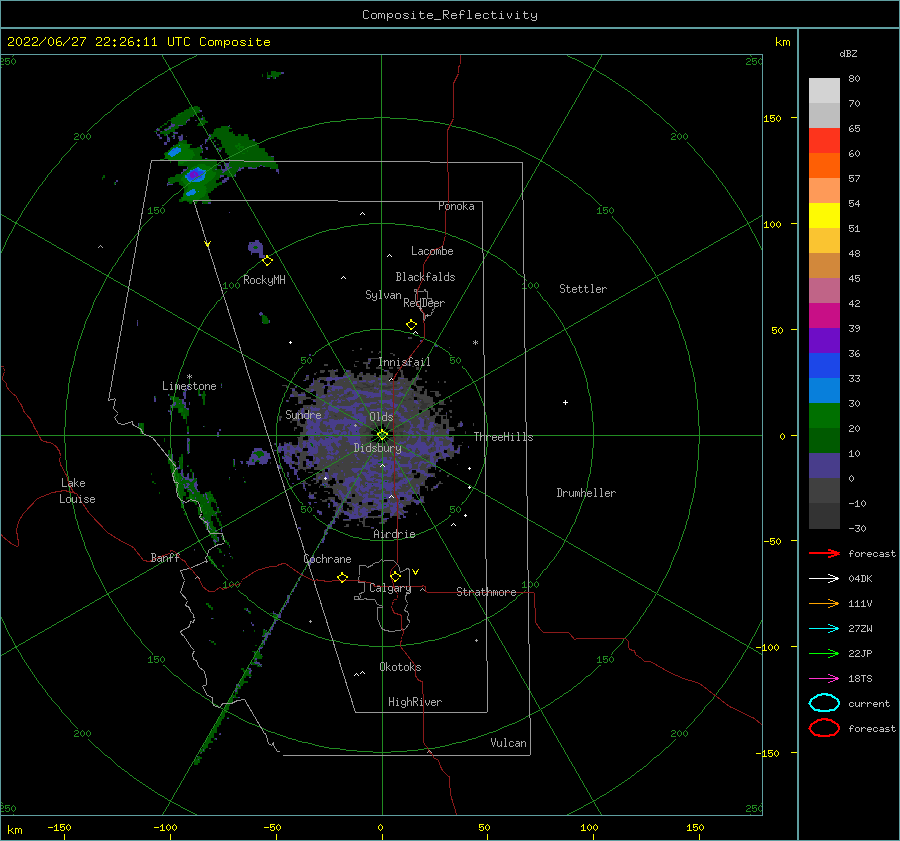Click the yellow diamond marker near RockyMH

[267, 261]
